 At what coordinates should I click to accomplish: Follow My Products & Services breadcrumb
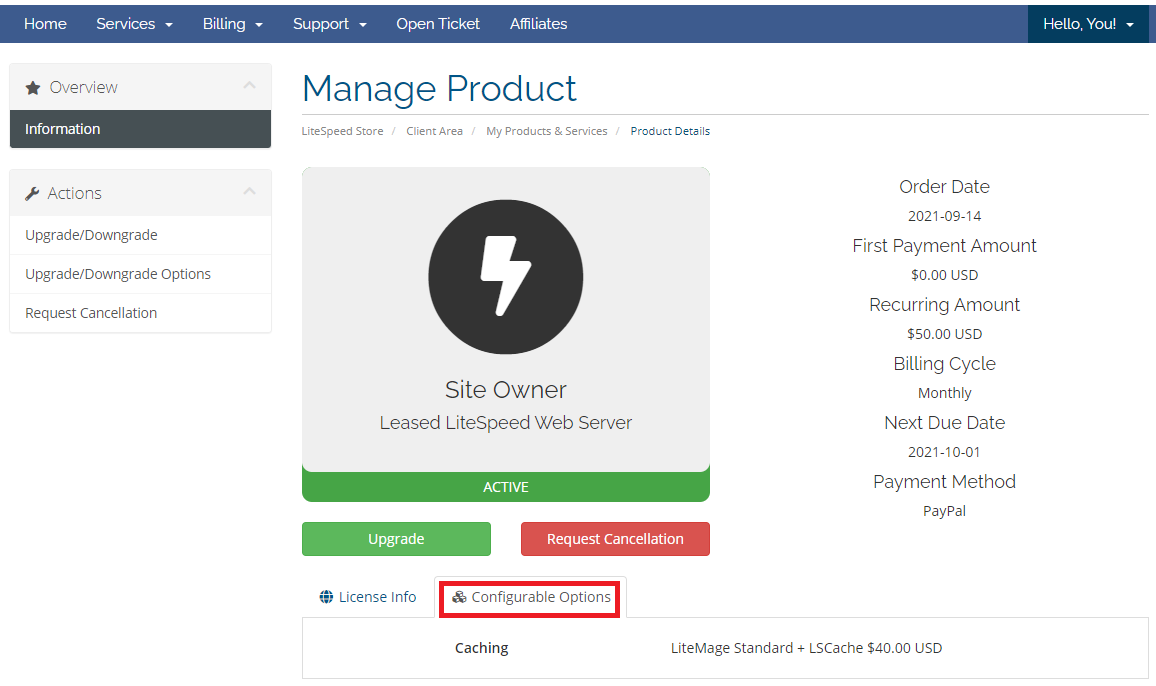point(546,131)
